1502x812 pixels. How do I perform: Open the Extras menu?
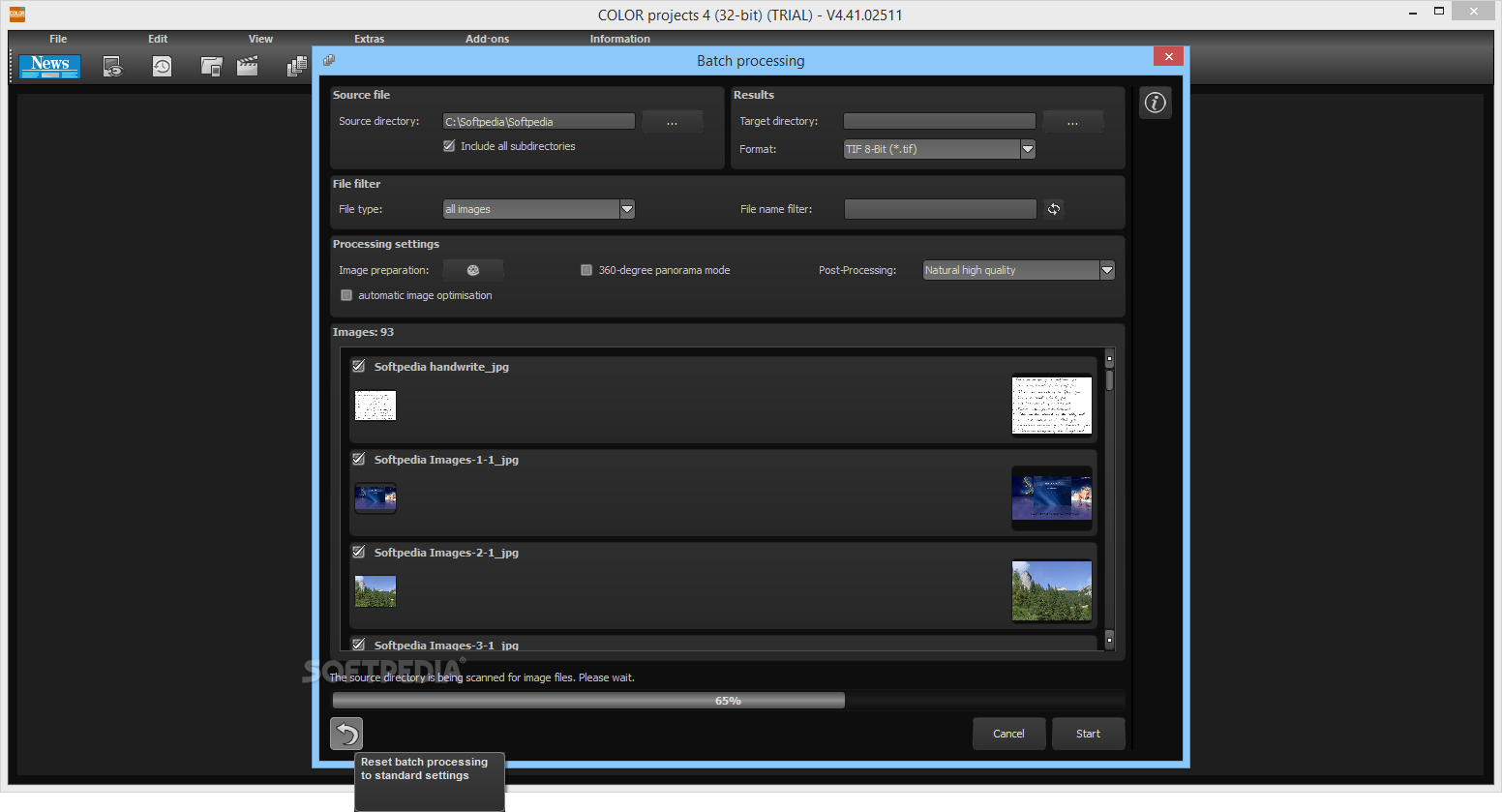coord(369,39)
